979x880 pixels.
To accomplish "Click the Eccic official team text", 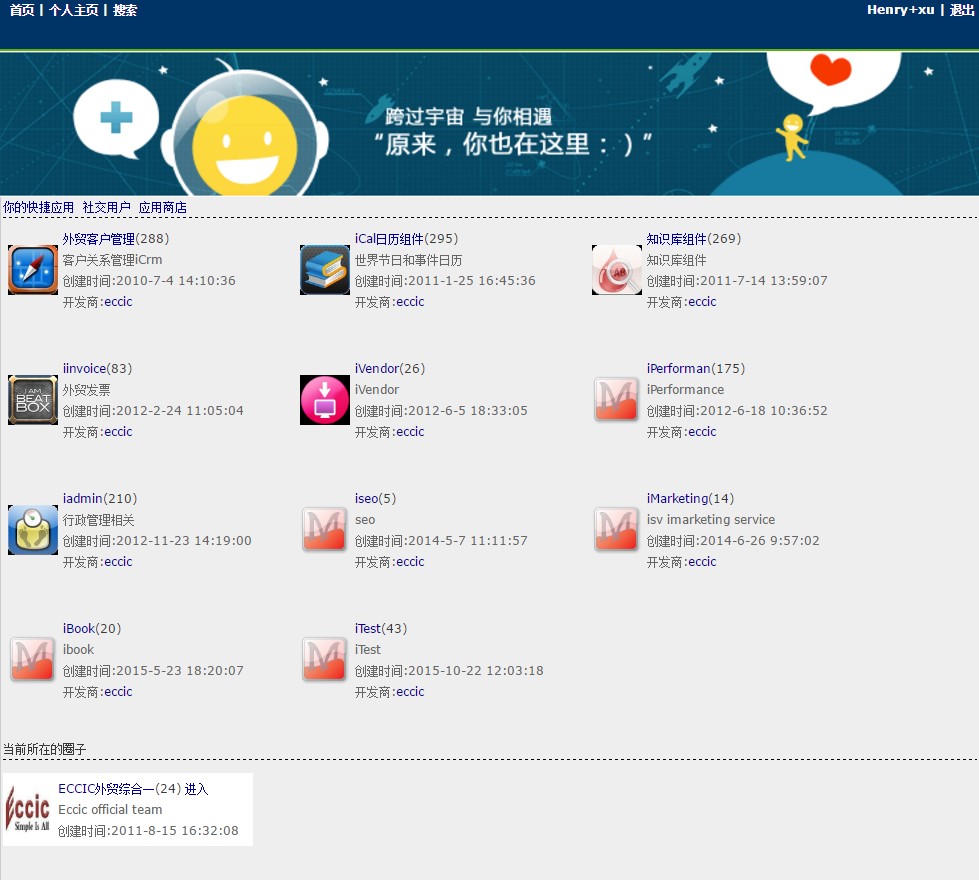I will pos(110,809).
